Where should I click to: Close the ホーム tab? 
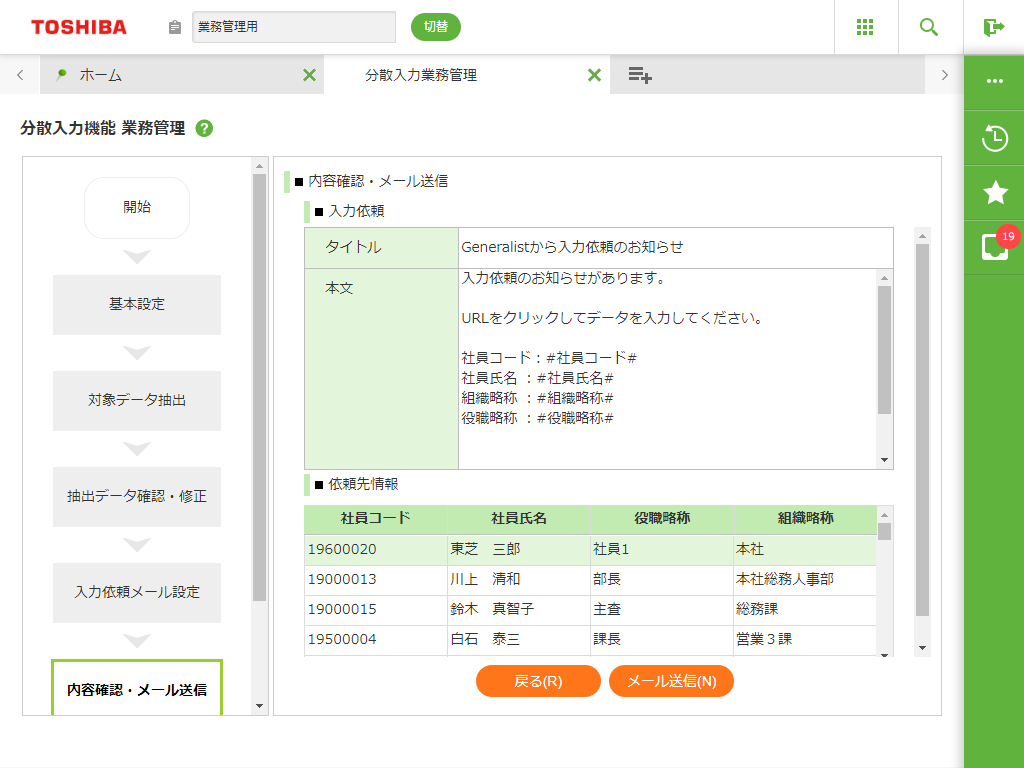click(309, 75)
